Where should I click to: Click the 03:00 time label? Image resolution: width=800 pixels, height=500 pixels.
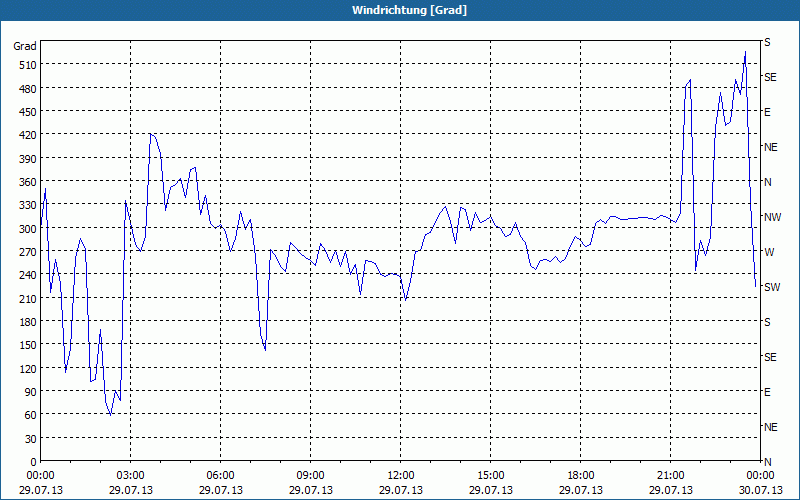tap(131, 476)
